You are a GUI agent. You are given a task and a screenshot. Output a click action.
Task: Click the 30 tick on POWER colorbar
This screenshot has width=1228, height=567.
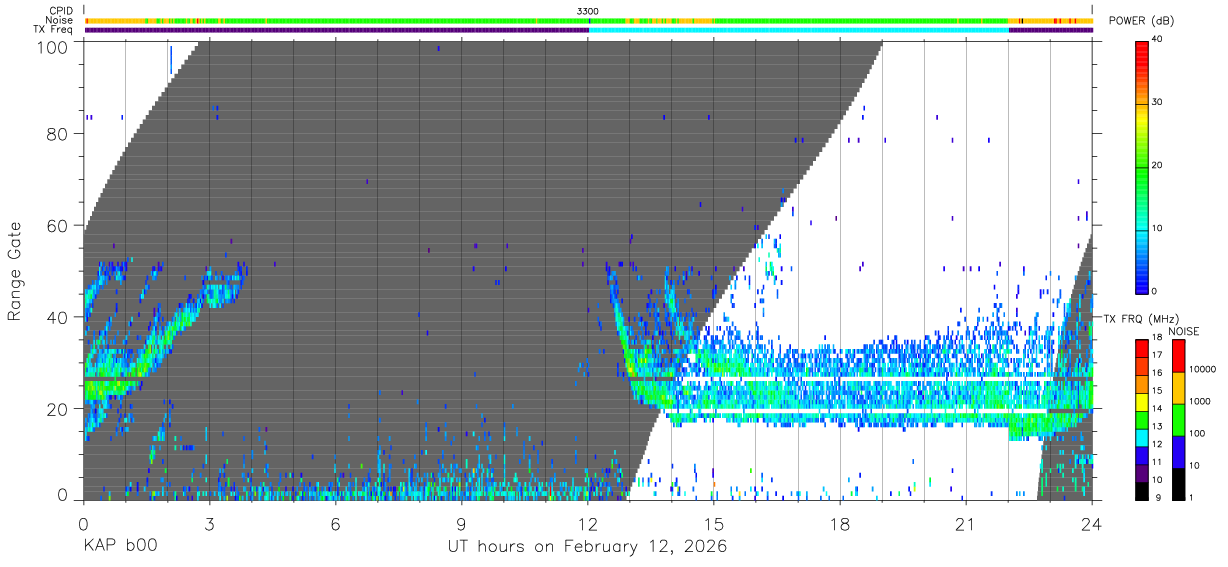pyautogui.click(x=1158, y=103)
